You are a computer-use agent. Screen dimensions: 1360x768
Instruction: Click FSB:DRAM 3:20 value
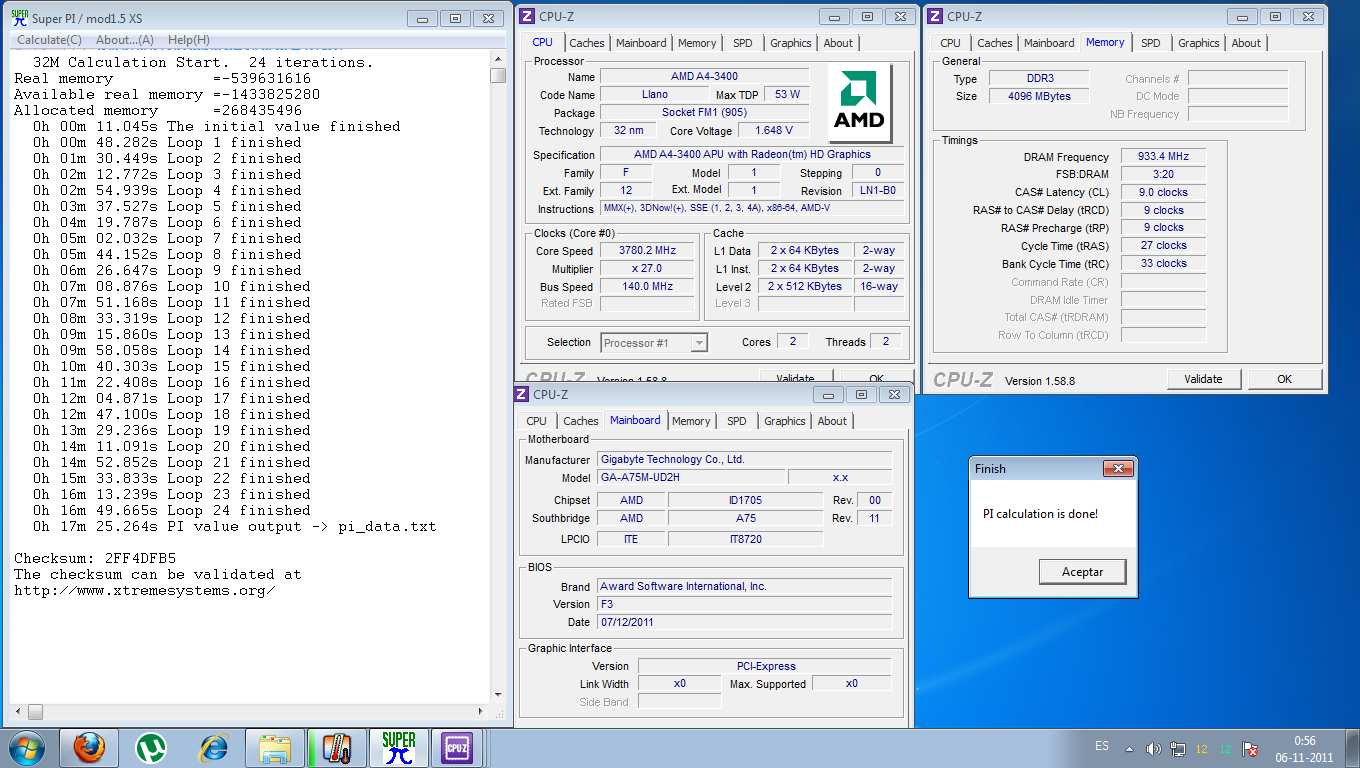tap(1163, 174)
